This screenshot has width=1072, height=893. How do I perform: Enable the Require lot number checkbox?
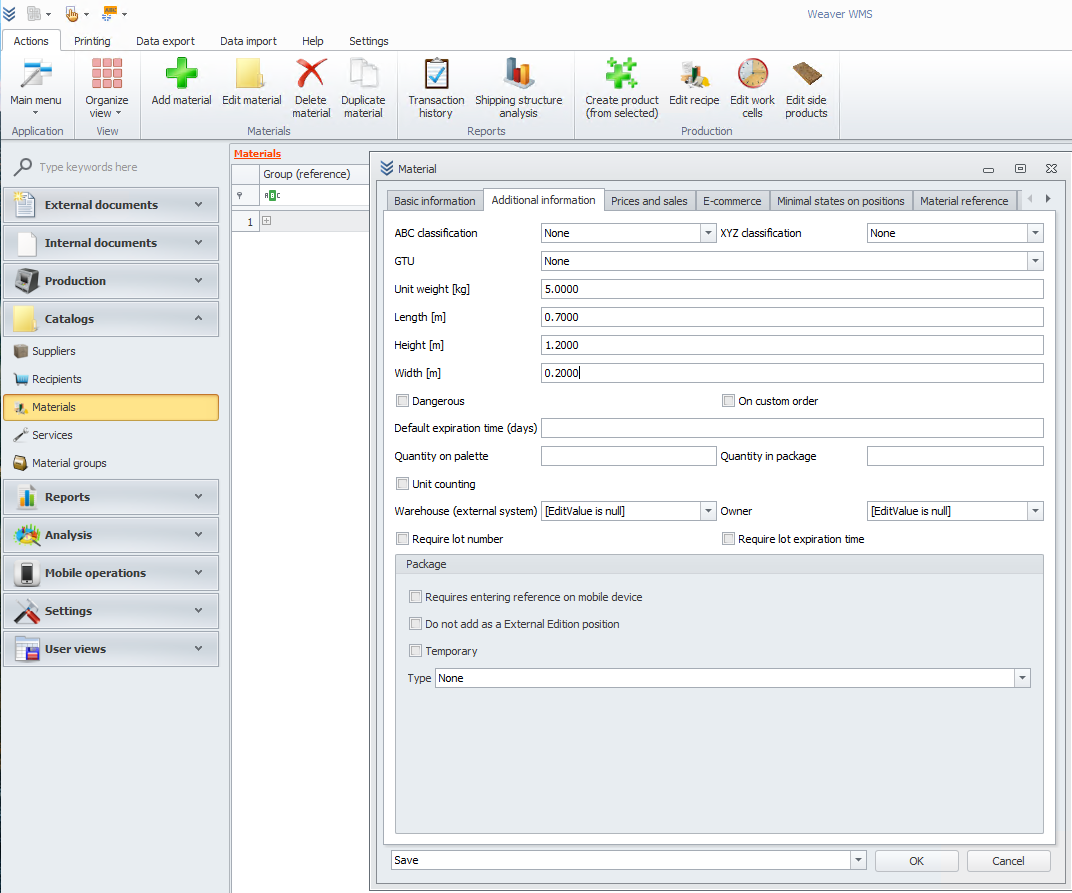point(403,539)
